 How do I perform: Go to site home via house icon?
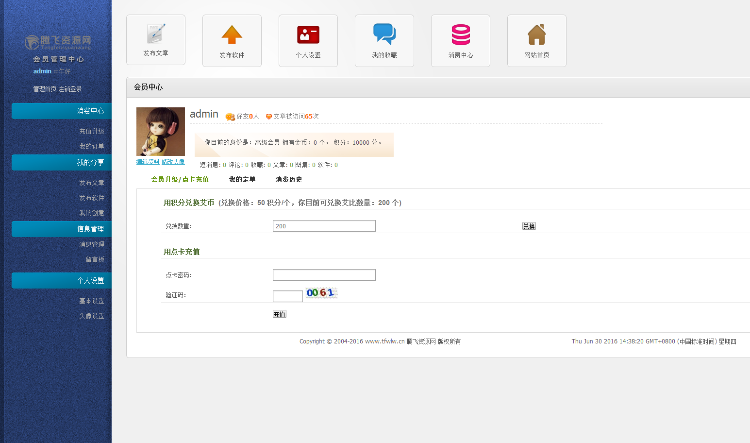tap(537, 41)
